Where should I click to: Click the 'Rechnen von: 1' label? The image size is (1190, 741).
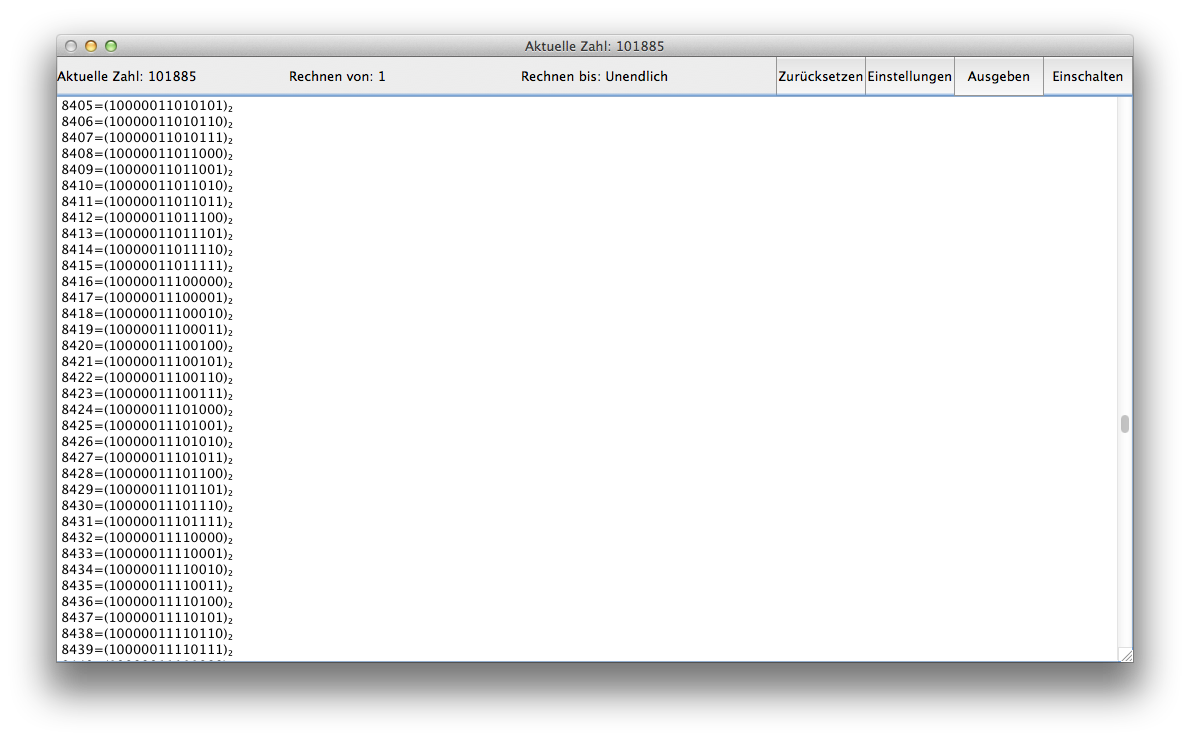337,77
